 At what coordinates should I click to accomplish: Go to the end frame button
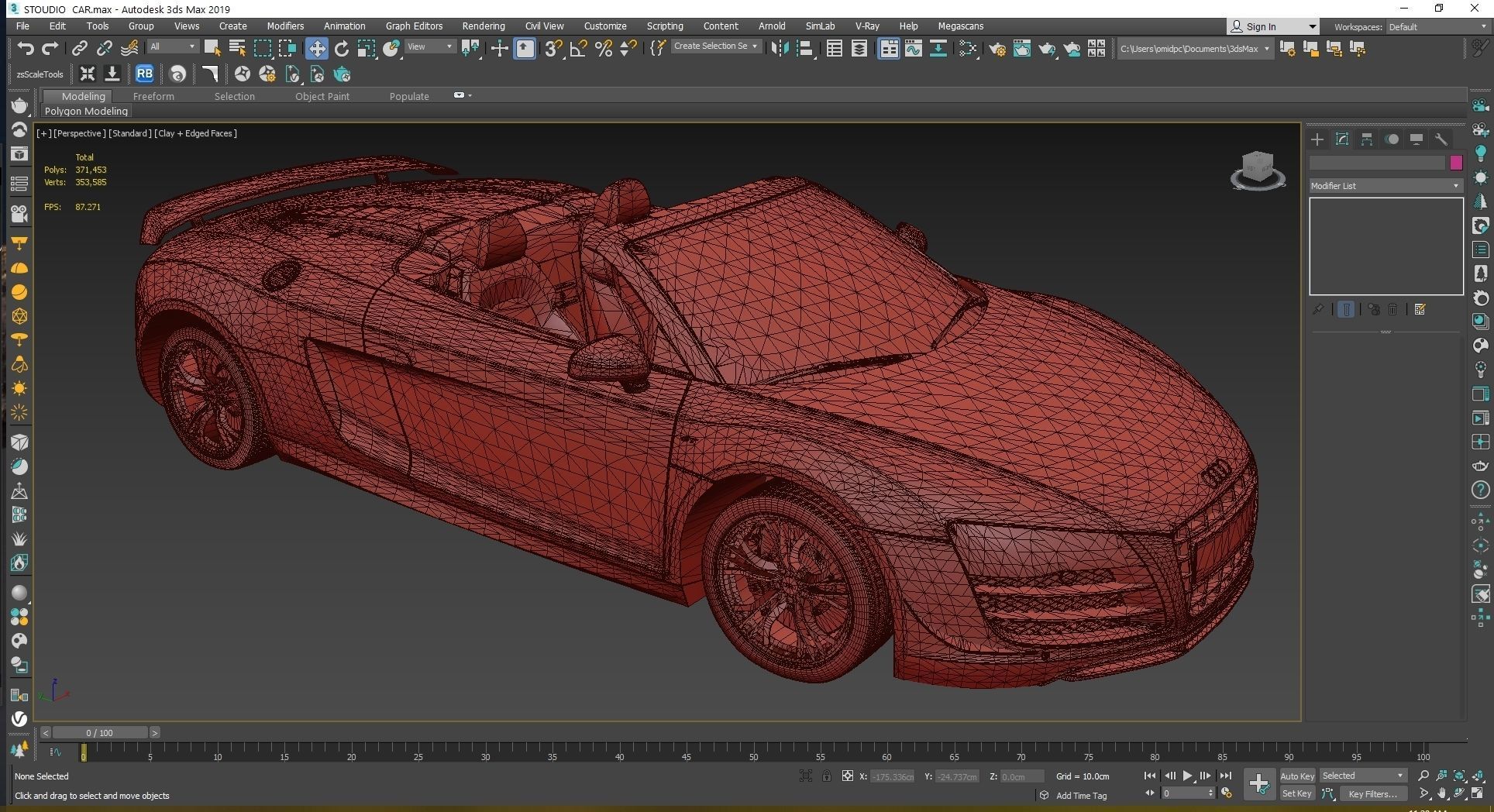coord(1225,776)
